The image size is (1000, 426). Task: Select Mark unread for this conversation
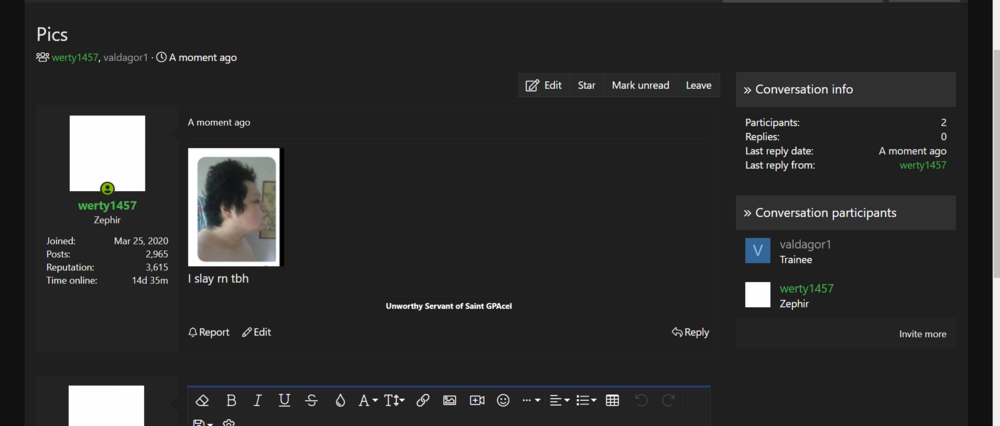point(640,86)
